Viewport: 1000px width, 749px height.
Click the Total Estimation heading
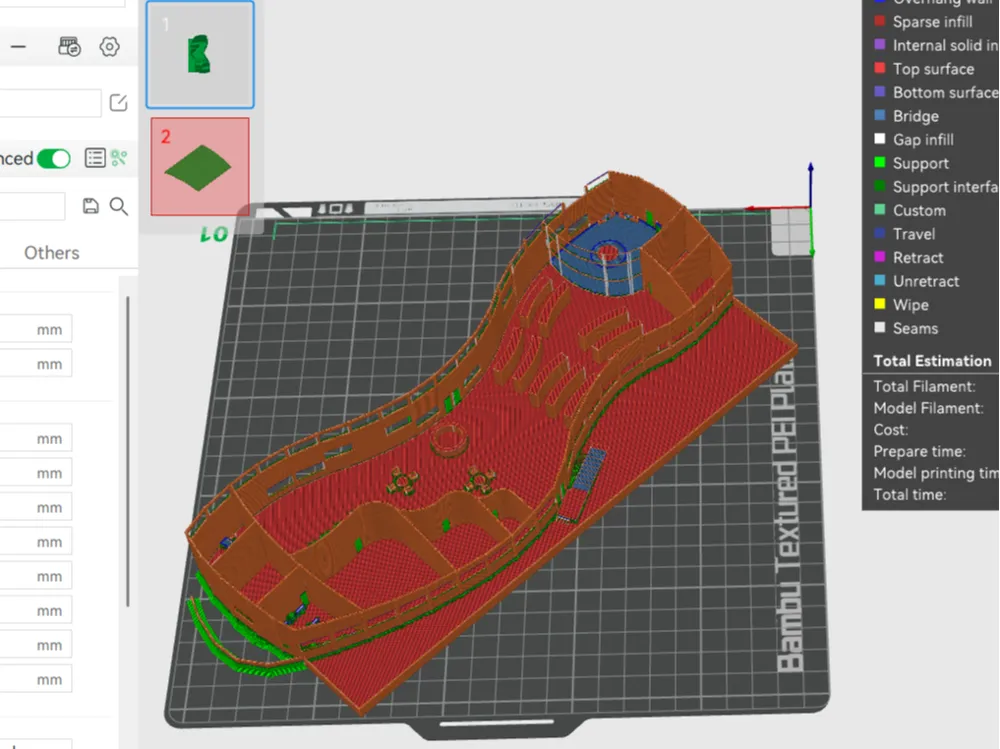[932, 360]
